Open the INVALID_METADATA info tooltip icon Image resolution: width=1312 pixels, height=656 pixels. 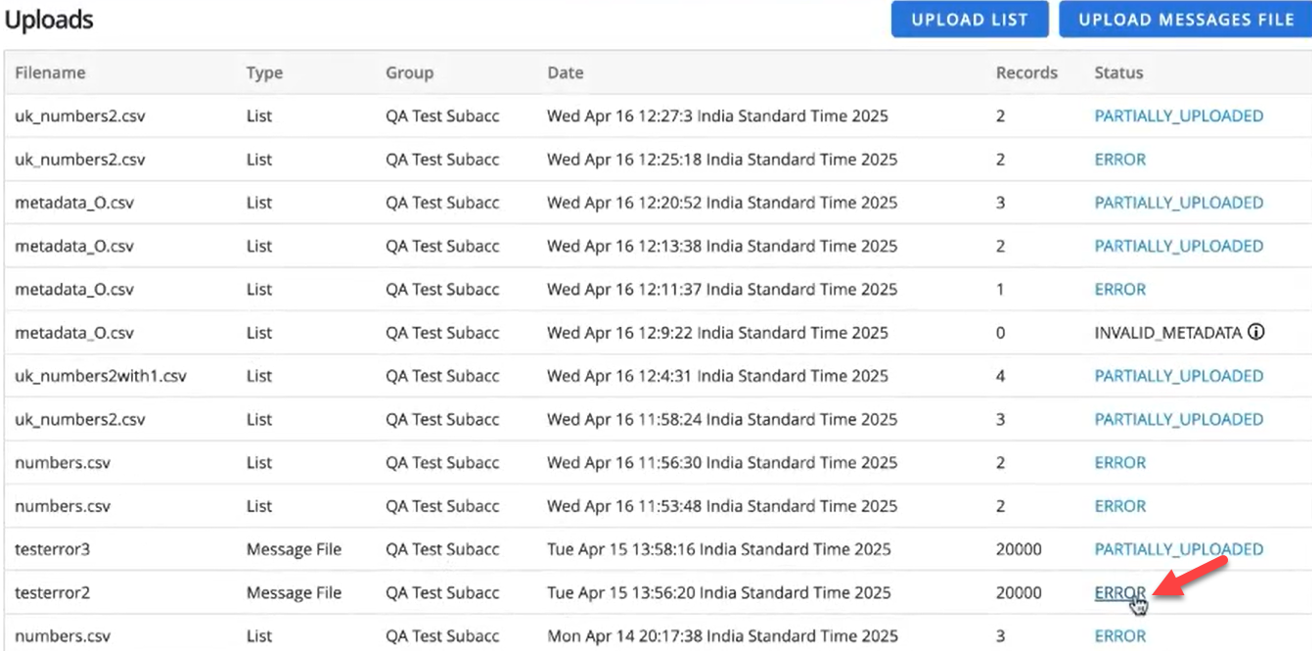(x=1254, y=332)
